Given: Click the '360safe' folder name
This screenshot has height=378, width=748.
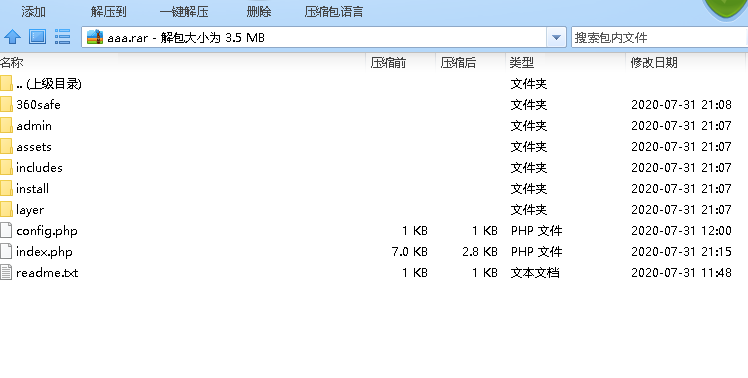Looking at the screenshot, I should (x=38, y=105).
